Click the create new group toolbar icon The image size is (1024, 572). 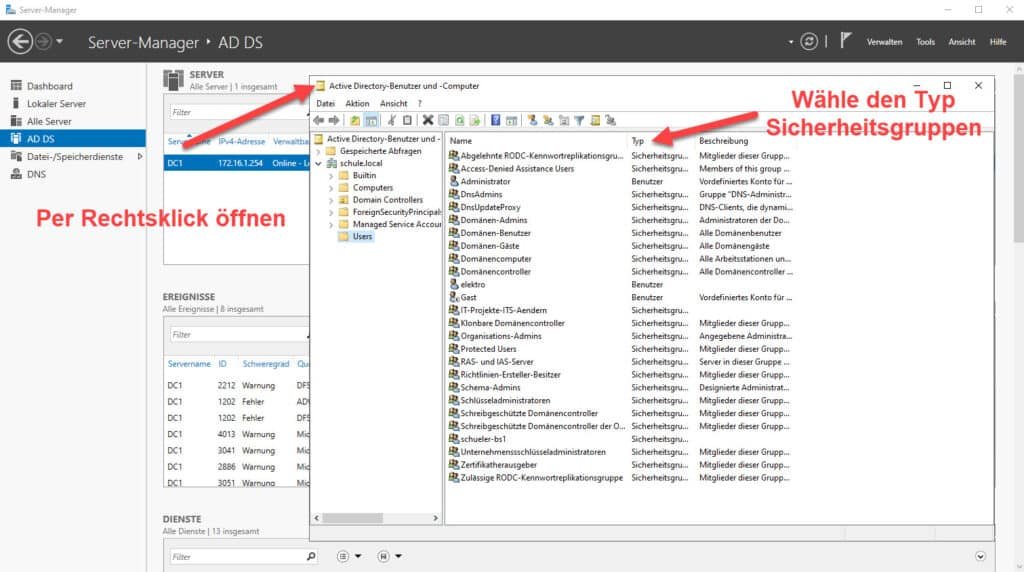pyautogui.click(x=548, y=120)
